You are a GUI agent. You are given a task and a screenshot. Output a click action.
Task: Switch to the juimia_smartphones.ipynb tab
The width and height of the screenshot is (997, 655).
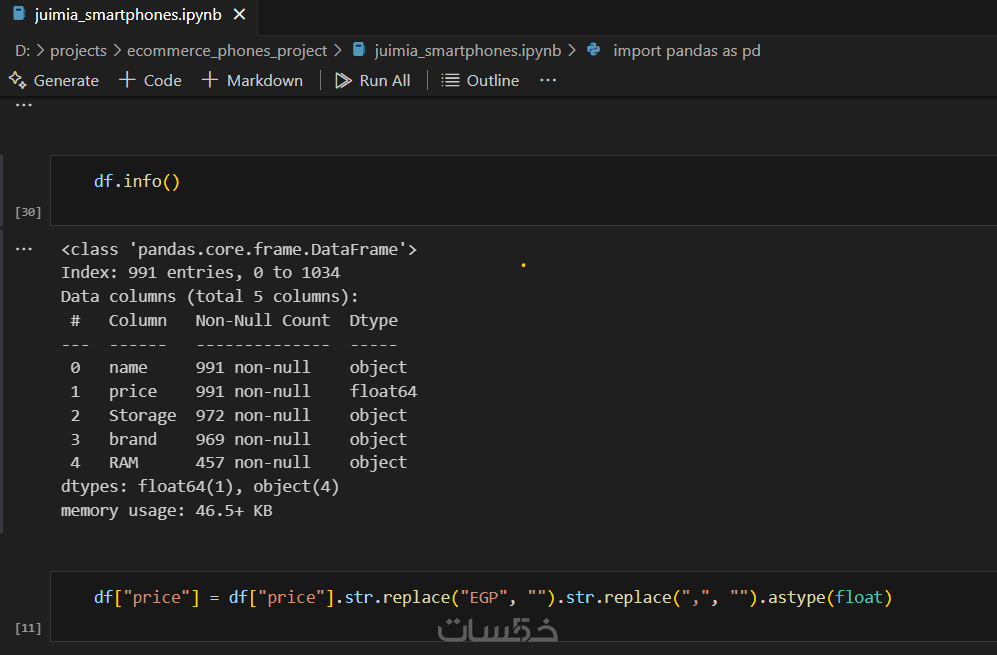click(x=128, y=15)
